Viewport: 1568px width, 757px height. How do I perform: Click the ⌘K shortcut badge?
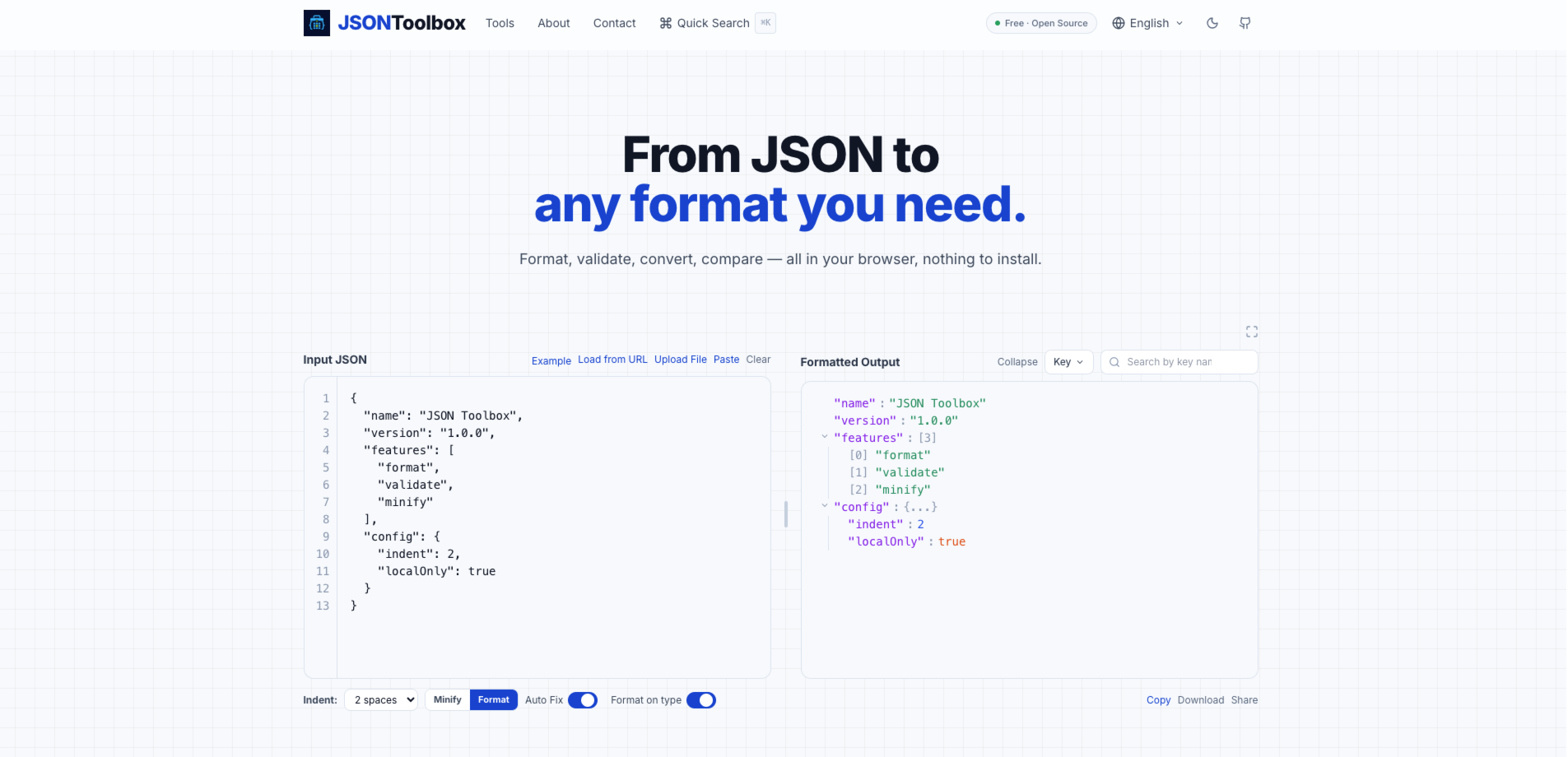(765, 23)
